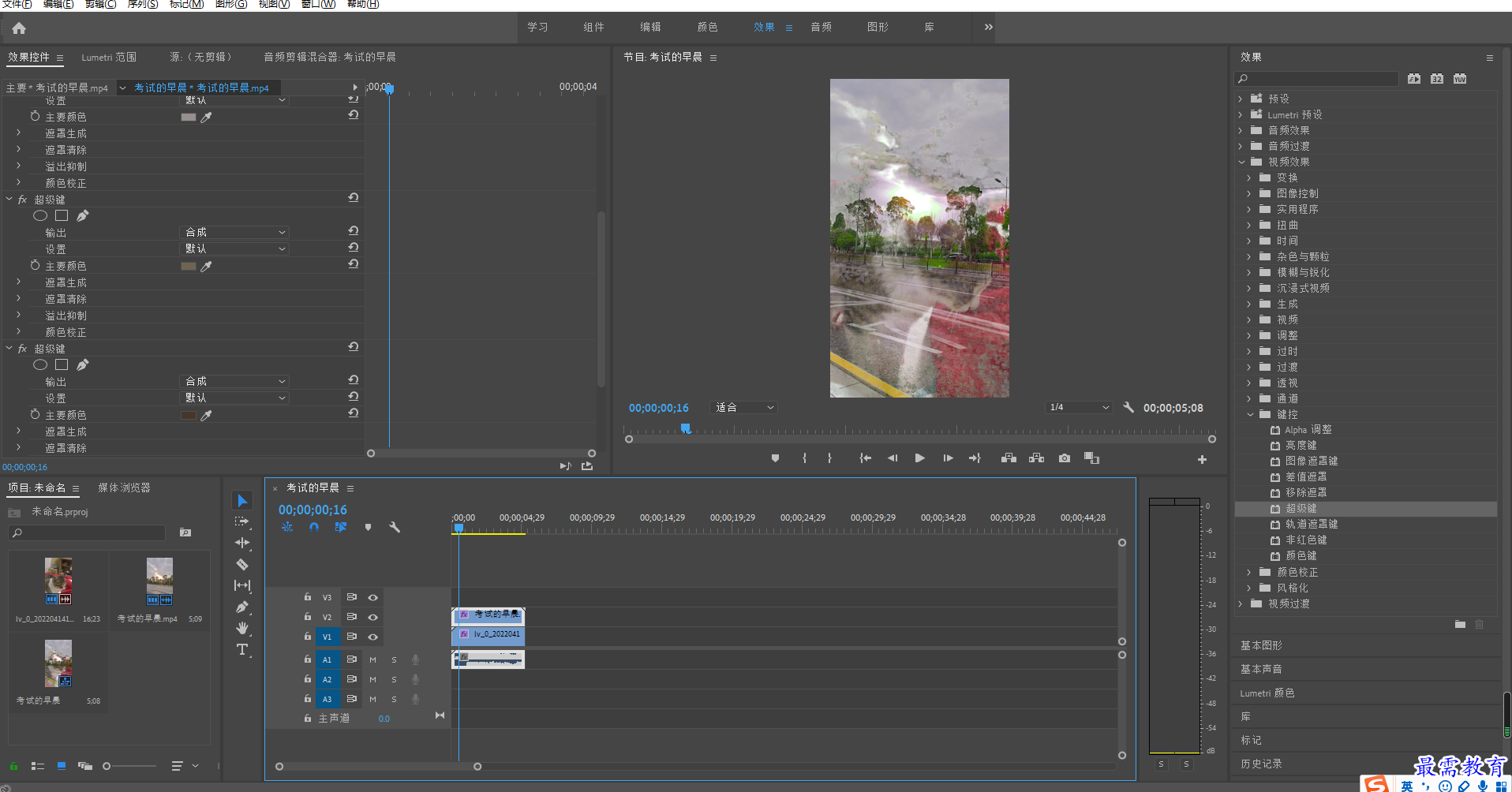Expand the 音频效果 folder
Image resolution: width=1512 pixels, height=792 pixels.
click(1240, 130)
